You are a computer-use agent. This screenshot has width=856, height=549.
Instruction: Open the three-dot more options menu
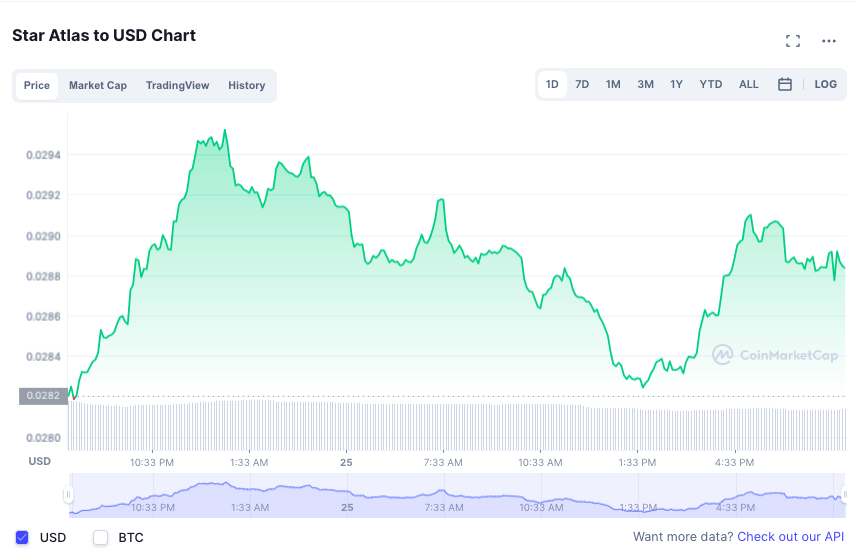(x=829, y=41)
